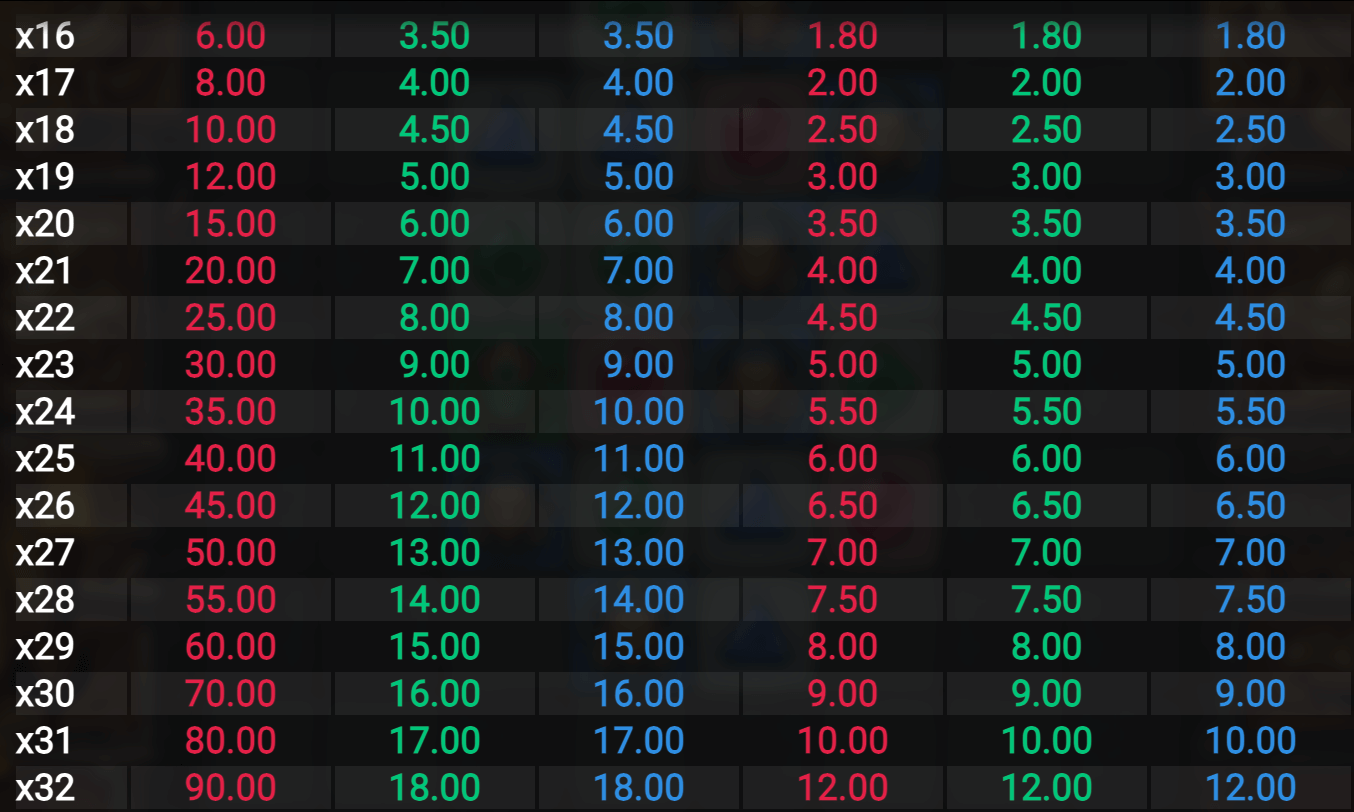The width and height of the screenshot is (1354, 812).
Task: Click red 35.00 in row x24
Action: [231, 412]
